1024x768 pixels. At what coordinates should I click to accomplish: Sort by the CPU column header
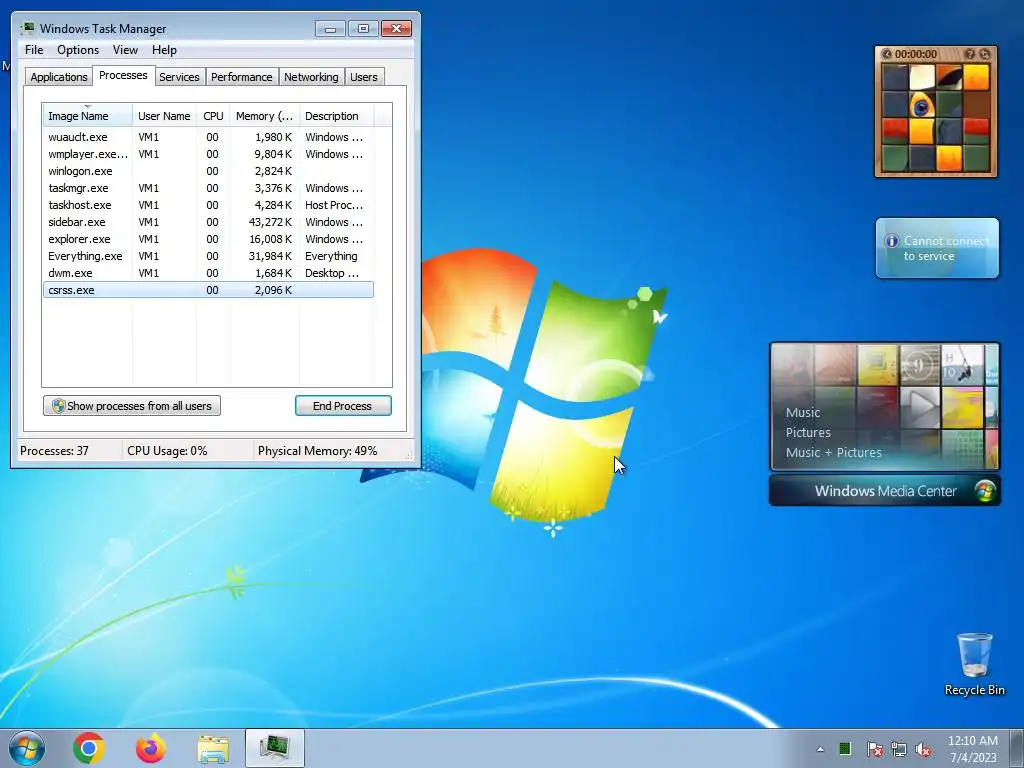point(213,116)
